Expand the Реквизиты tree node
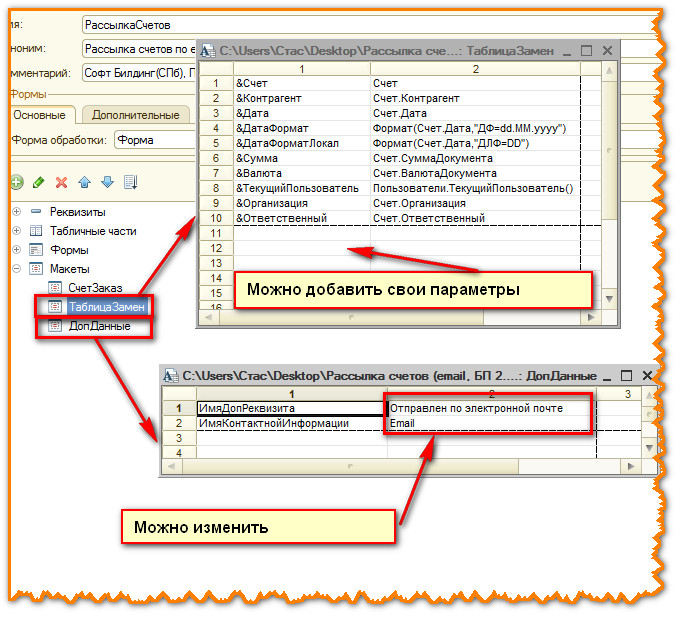The height and width of the screenshot is (619, 681). [17, 212]
